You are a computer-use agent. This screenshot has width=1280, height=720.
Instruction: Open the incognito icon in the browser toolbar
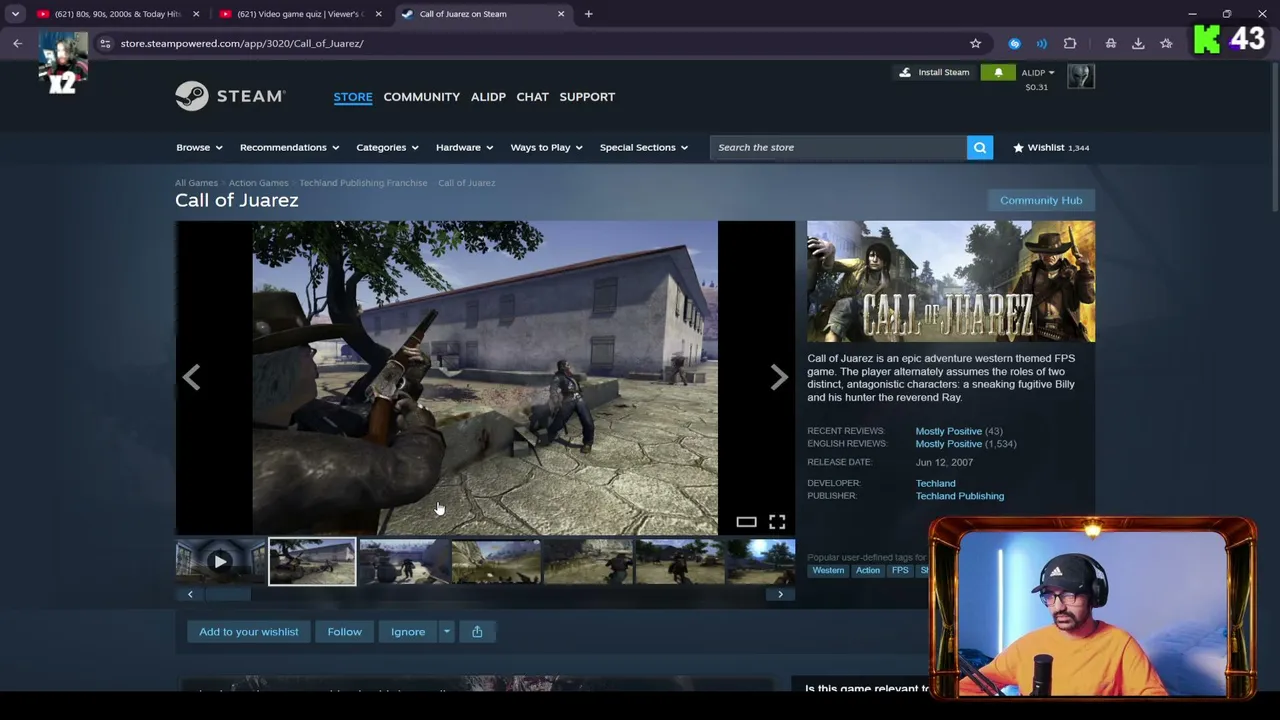pos(1110,43)
